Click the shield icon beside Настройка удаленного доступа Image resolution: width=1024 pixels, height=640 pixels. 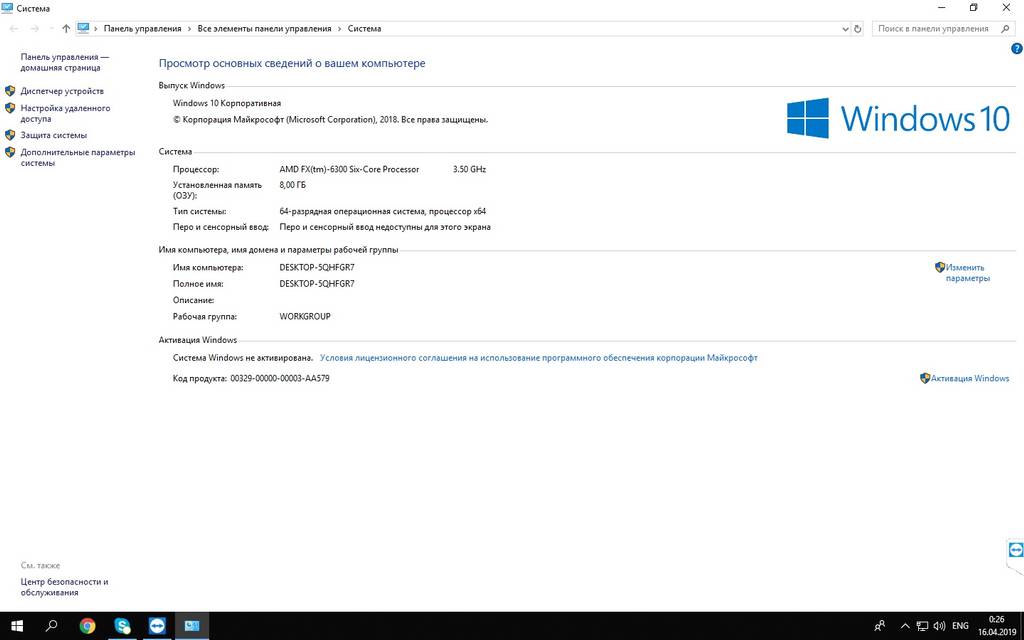click(10, 108)
